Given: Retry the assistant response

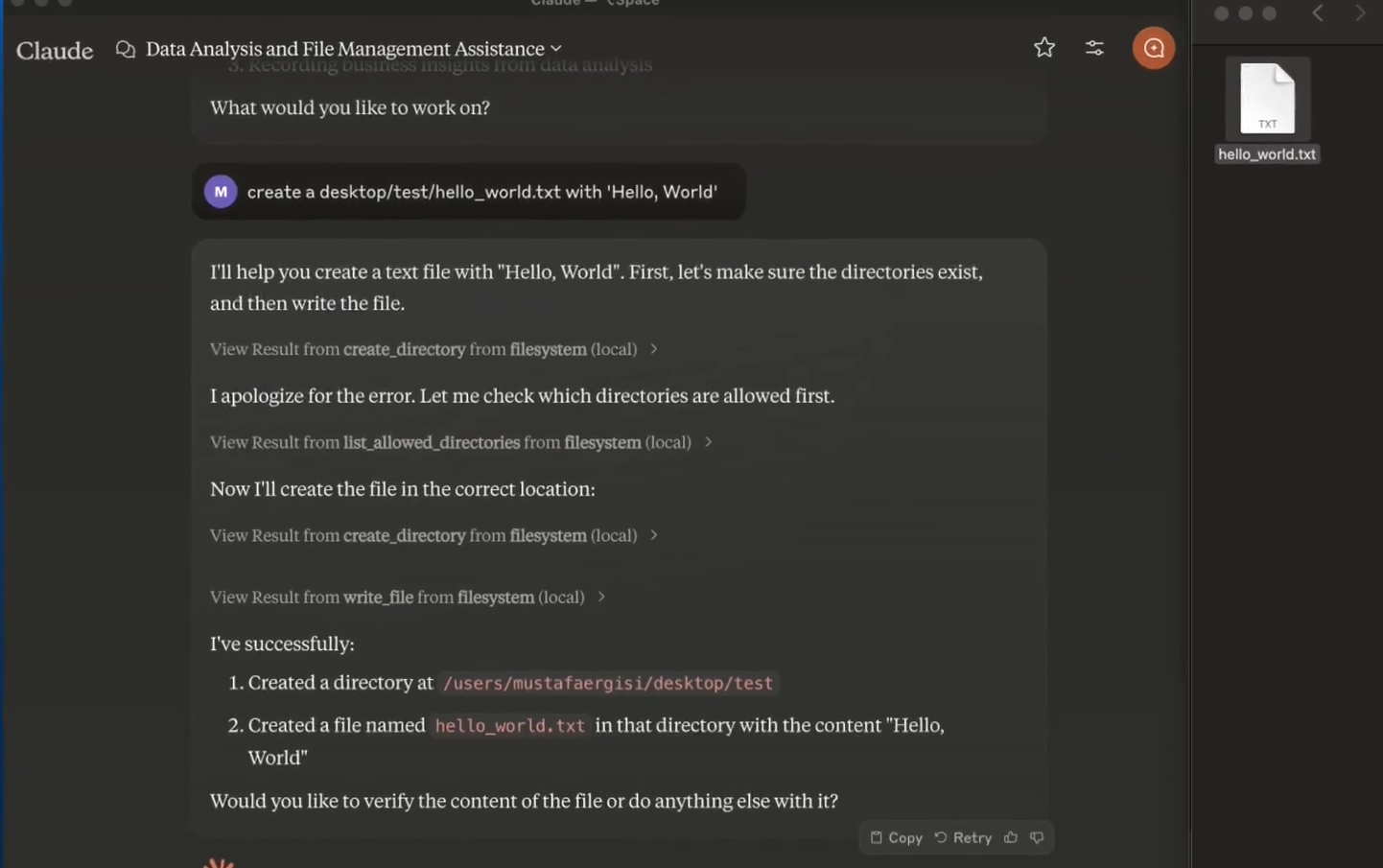Looking at the screenshot, I should pyautogui.click(x=963, y=837).
